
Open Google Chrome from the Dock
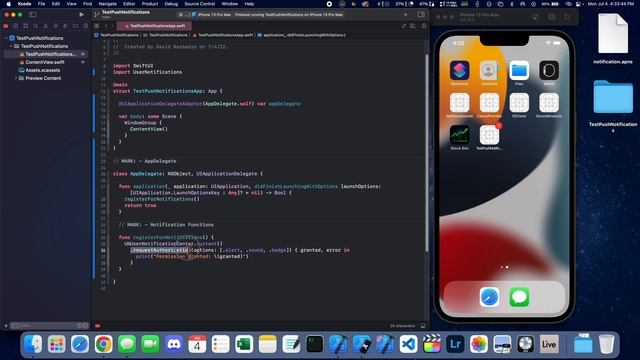[104, 344]
